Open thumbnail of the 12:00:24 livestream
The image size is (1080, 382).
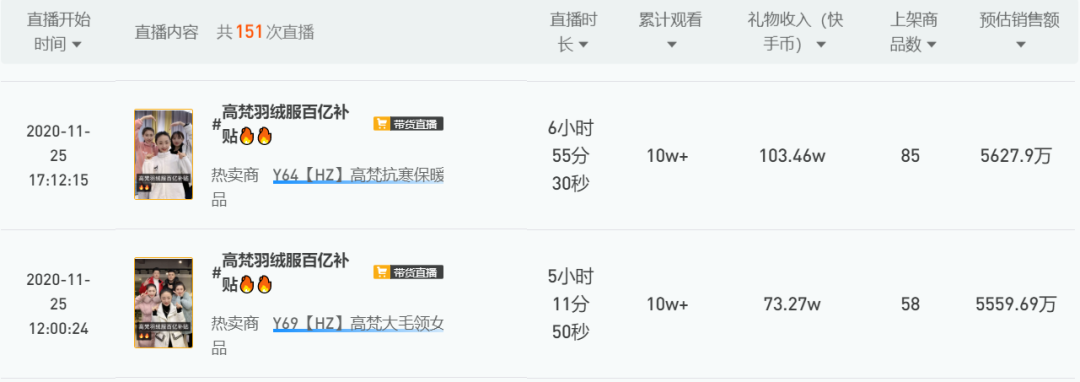pos(163,304)
